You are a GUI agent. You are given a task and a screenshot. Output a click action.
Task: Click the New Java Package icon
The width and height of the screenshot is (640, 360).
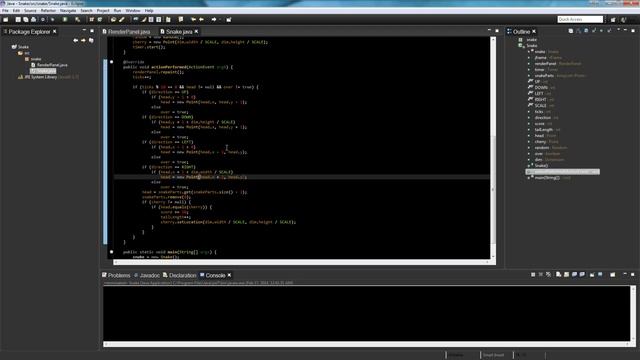[x=92, y=20]
